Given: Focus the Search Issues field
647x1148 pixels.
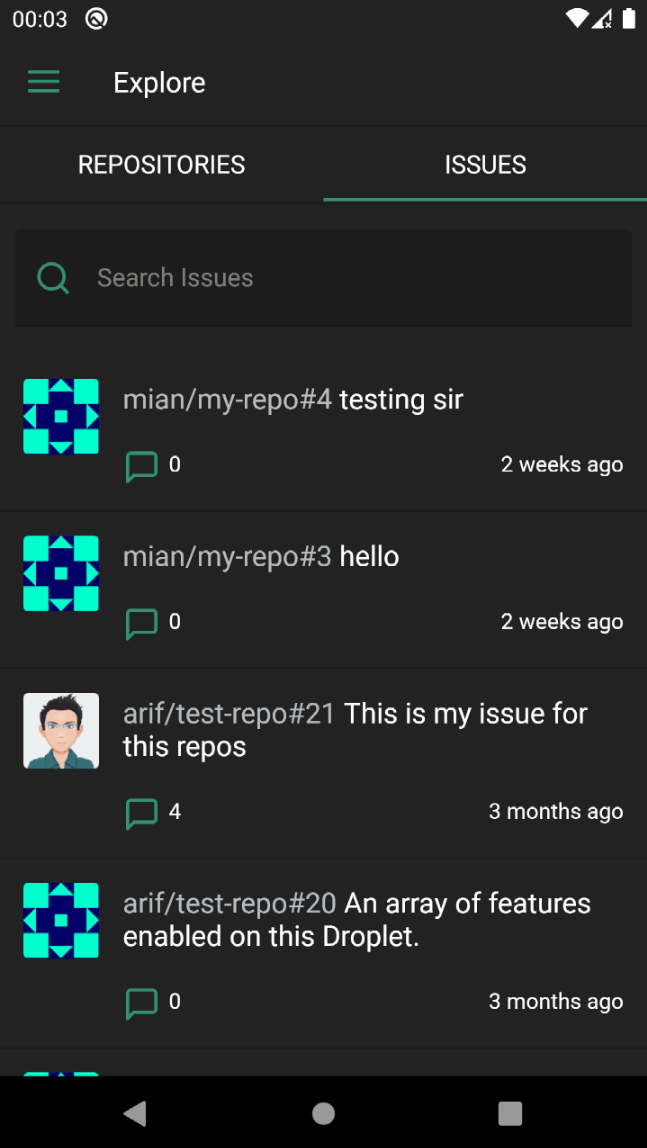Looking at the screenshot, I should pos(324,277).
